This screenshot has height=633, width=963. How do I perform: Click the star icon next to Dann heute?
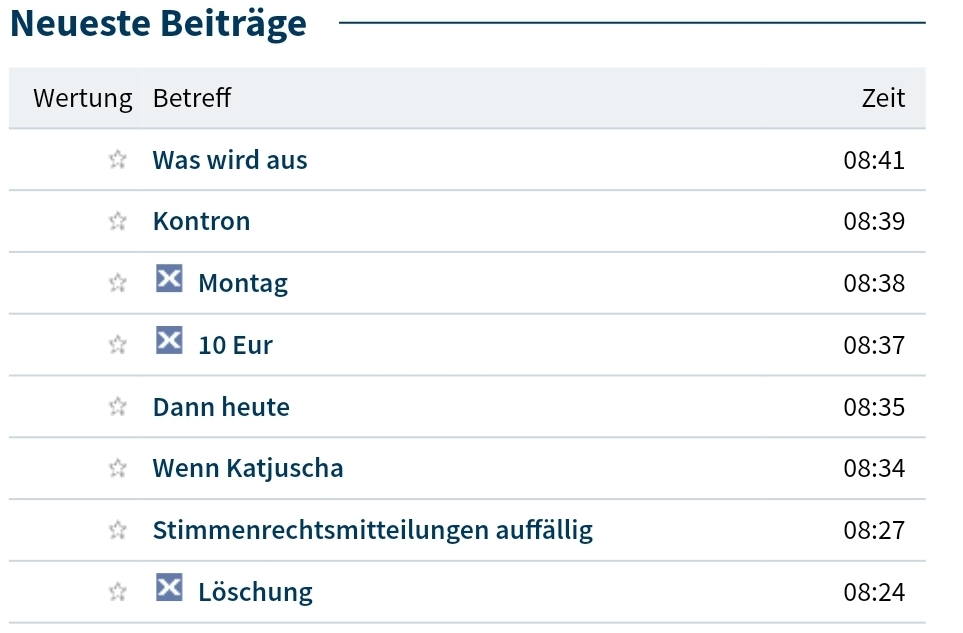pyautogui.click(x=117, y=406)
